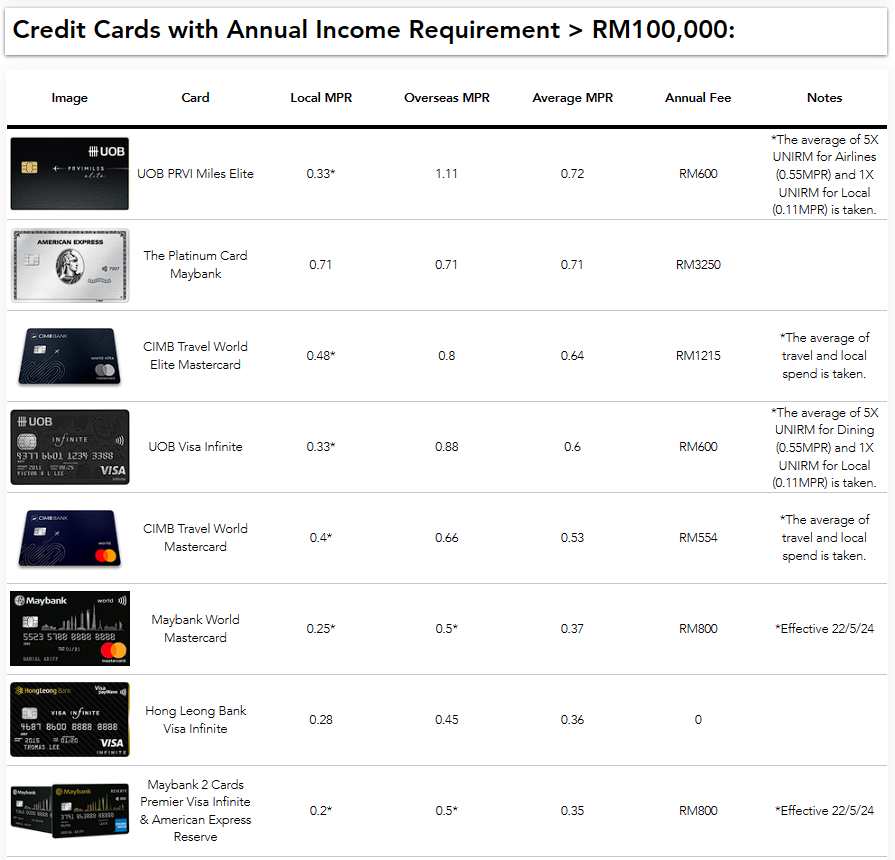Select Maybank 2 Cards Premier Visa Infinite name
The image size is (895, 860).
(195, 810)
